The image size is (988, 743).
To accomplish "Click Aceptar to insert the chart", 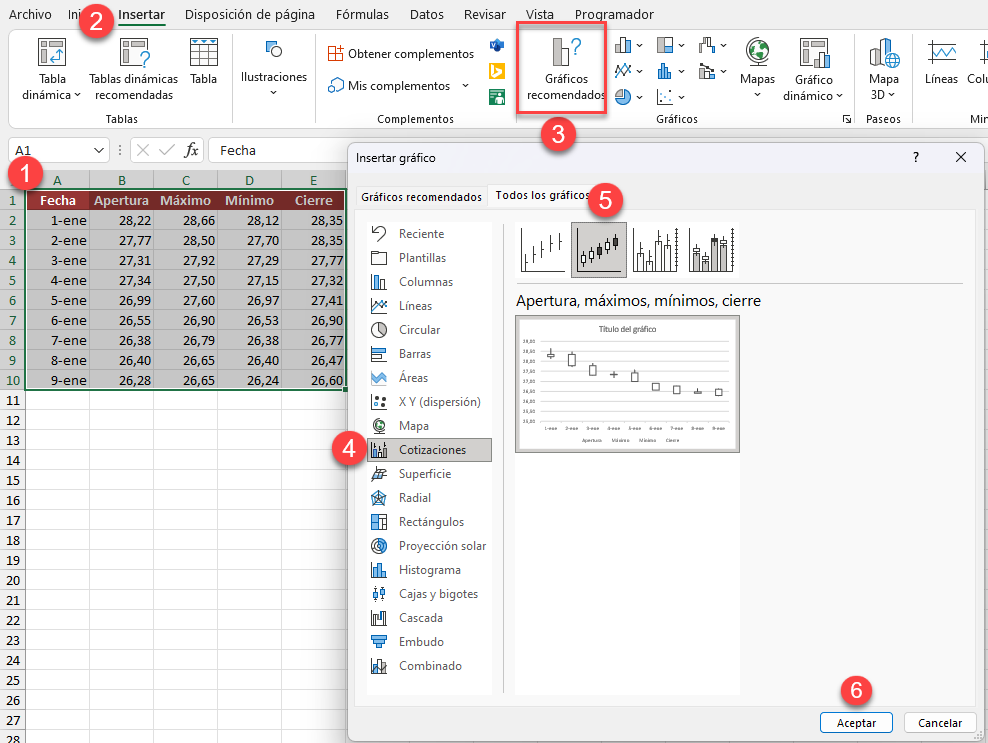I will (x=856, y=723).
